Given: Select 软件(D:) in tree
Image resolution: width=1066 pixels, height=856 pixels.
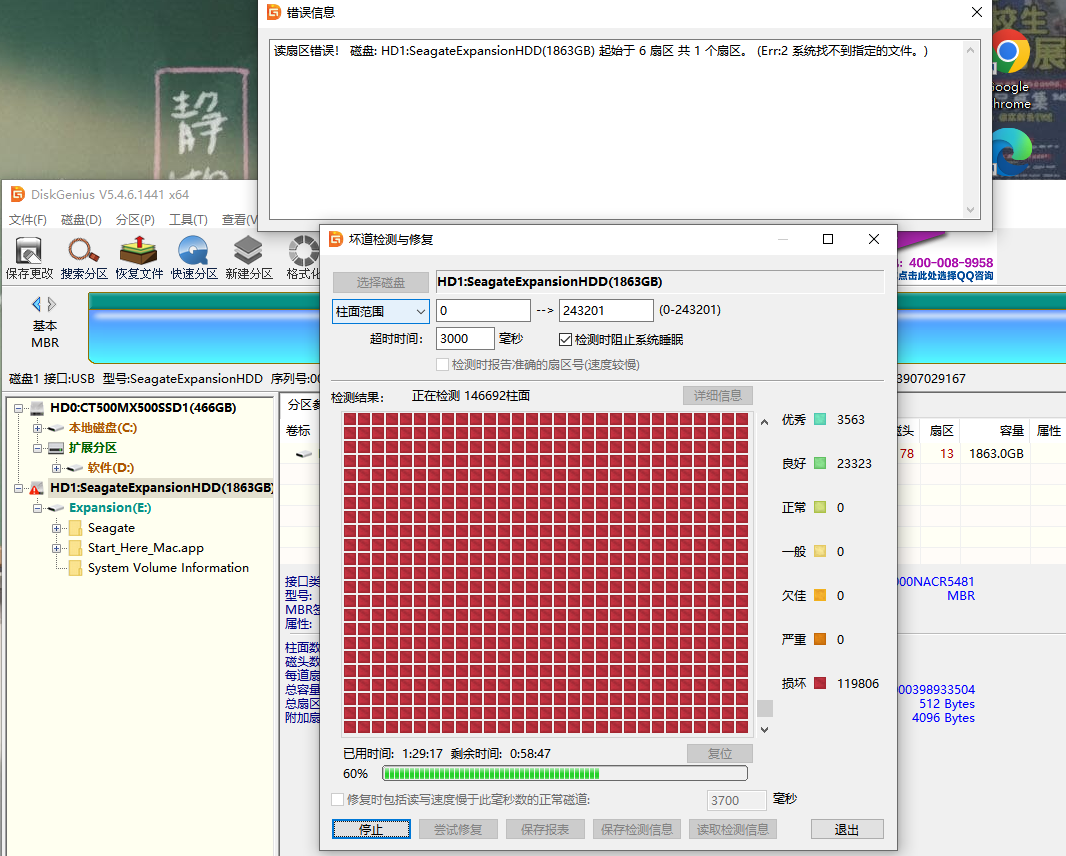Looking at the screenshot, I should [111, 468].
